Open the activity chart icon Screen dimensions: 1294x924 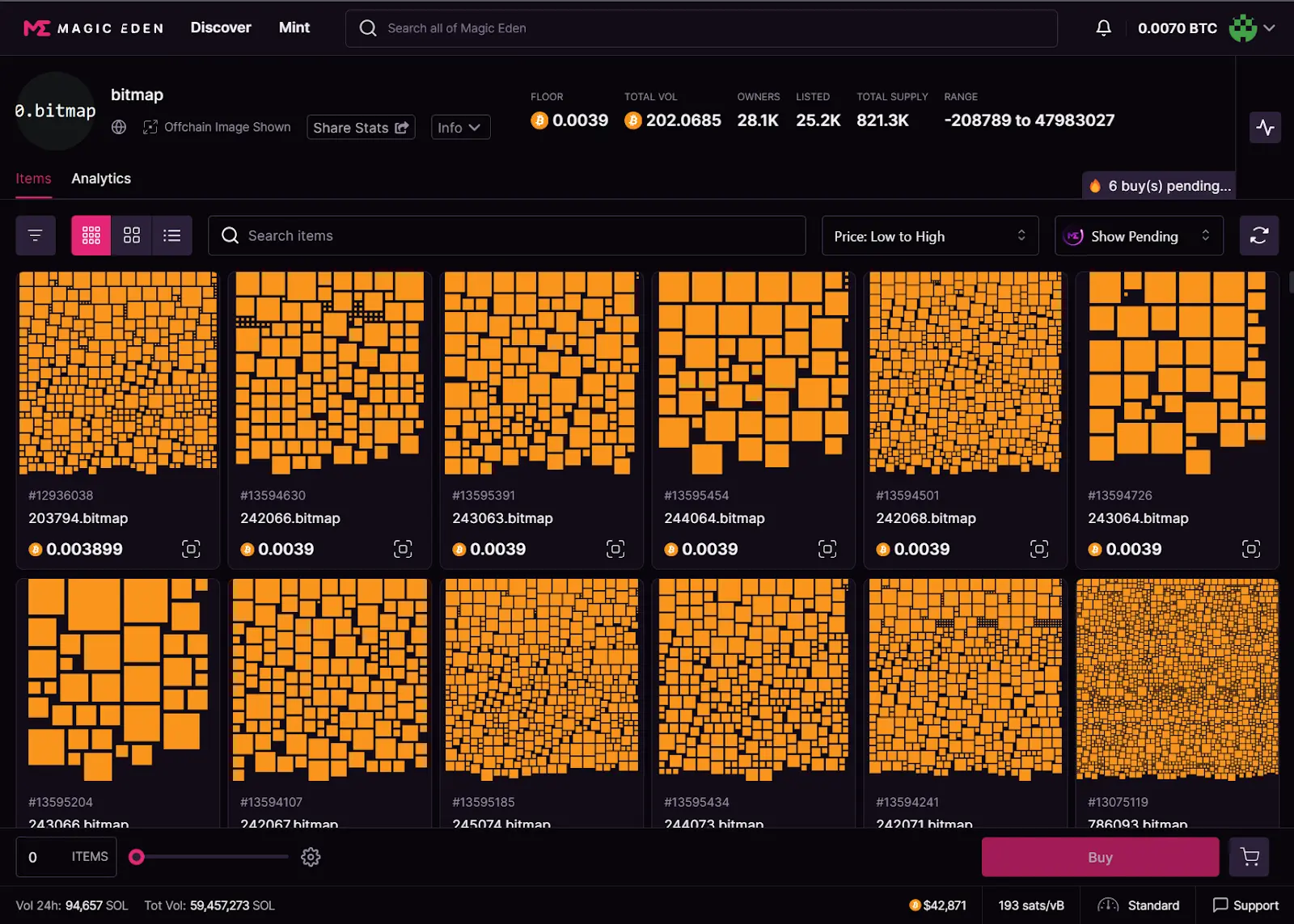click(x=1265, y=127)
